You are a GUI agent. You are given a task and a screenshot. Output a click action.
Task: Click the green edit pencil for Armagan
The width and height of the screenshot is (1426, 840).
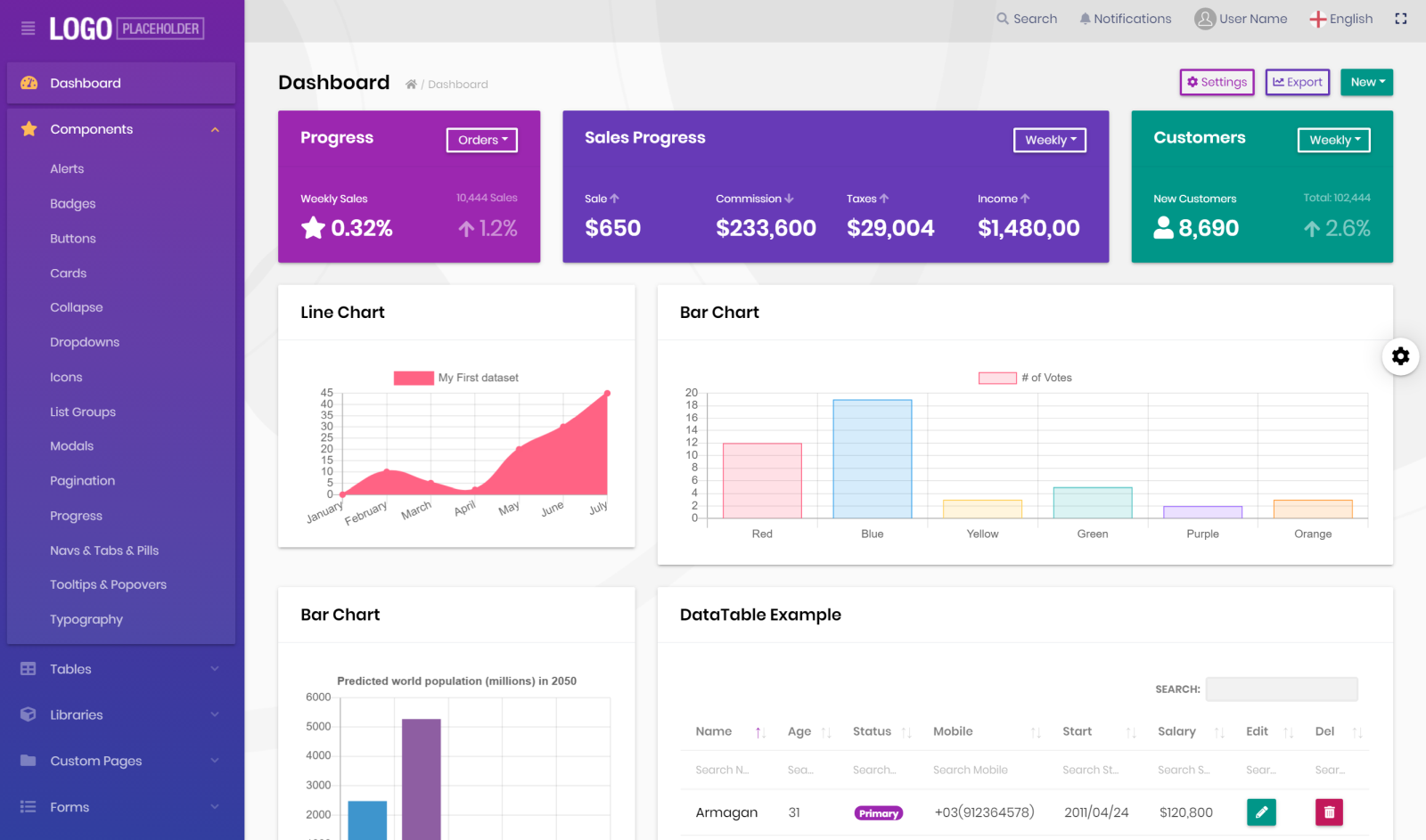[1260, 811]
